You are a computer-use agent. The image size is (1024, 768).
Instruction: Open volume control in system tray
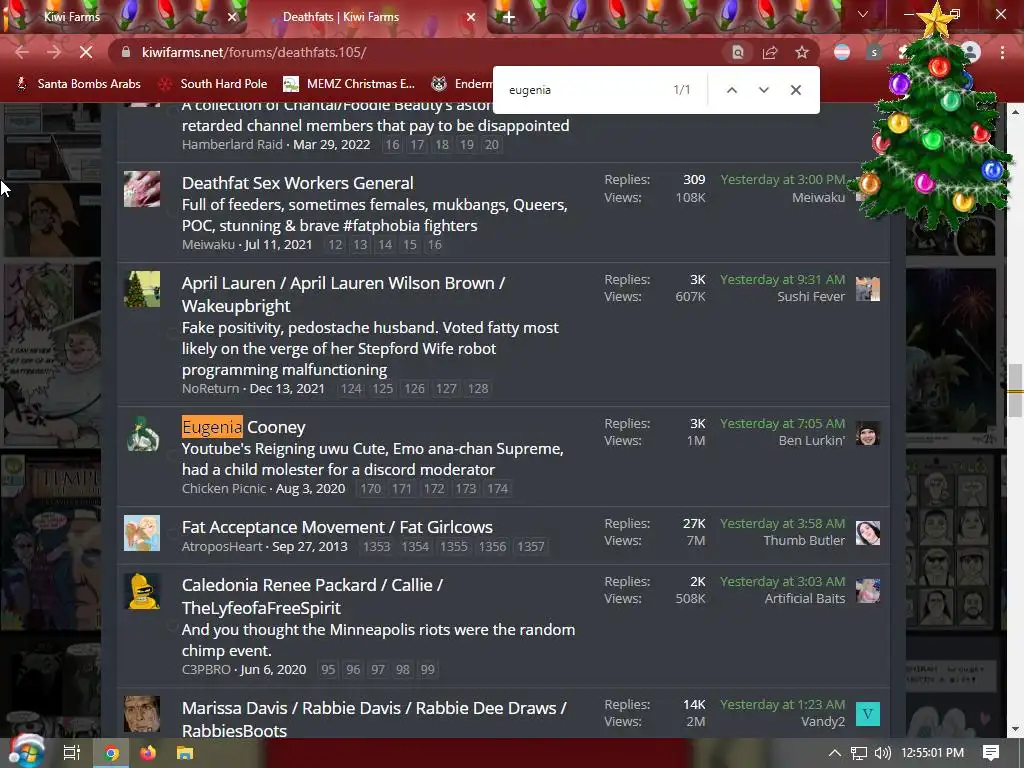pos(882,753)
